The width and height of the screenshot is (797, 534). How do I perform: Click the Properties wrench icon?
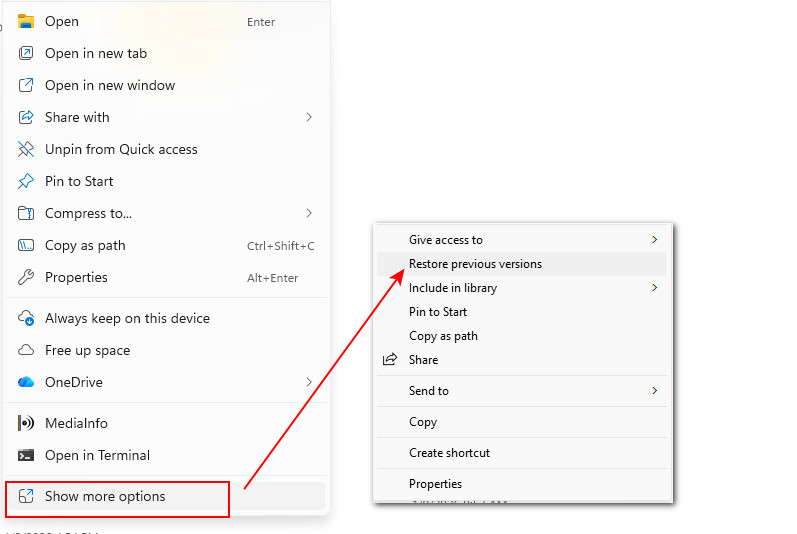(x=26, y=277)
